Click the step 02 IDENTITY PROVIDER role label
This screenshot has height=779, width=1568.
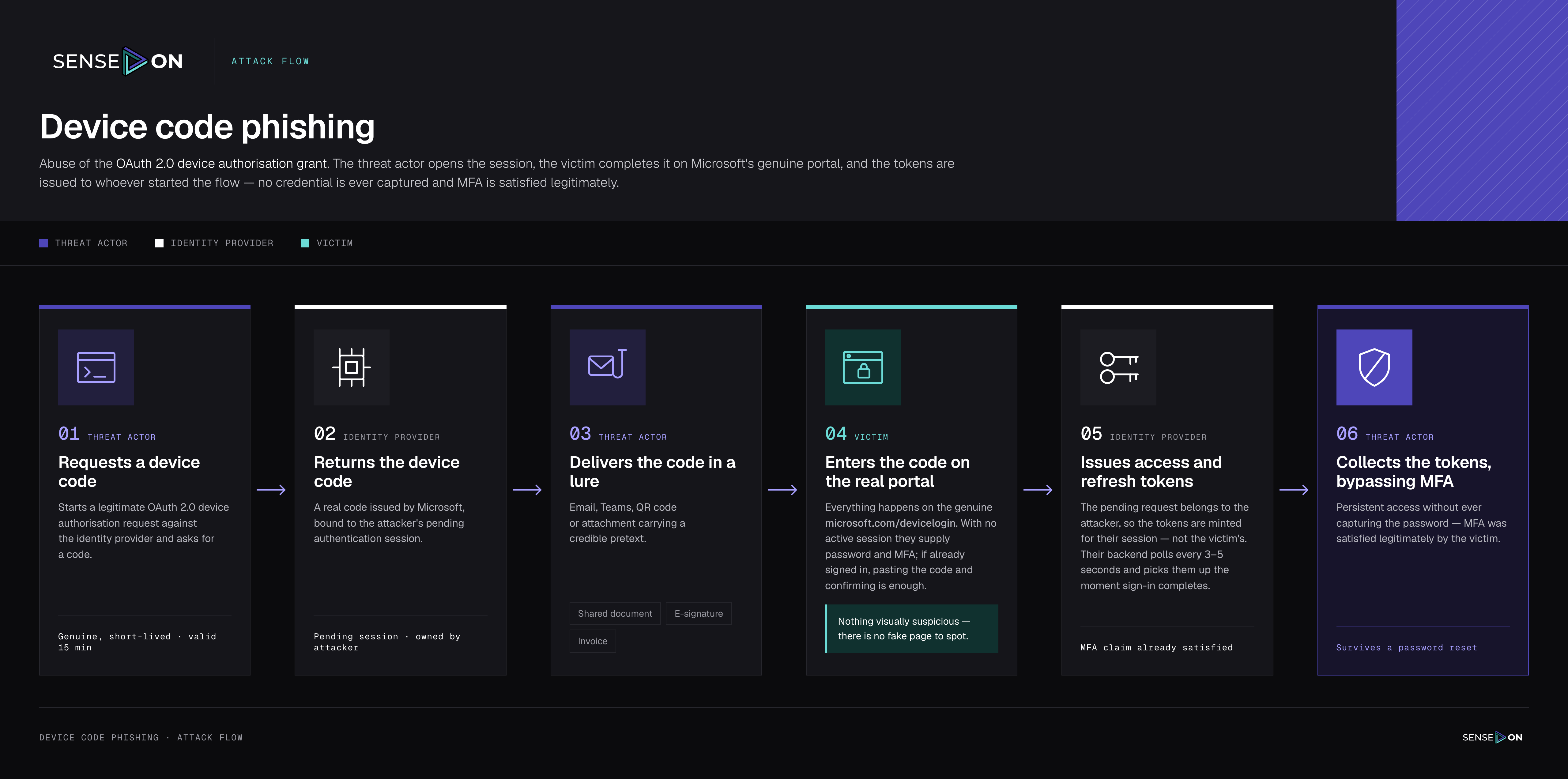[391, 437]
